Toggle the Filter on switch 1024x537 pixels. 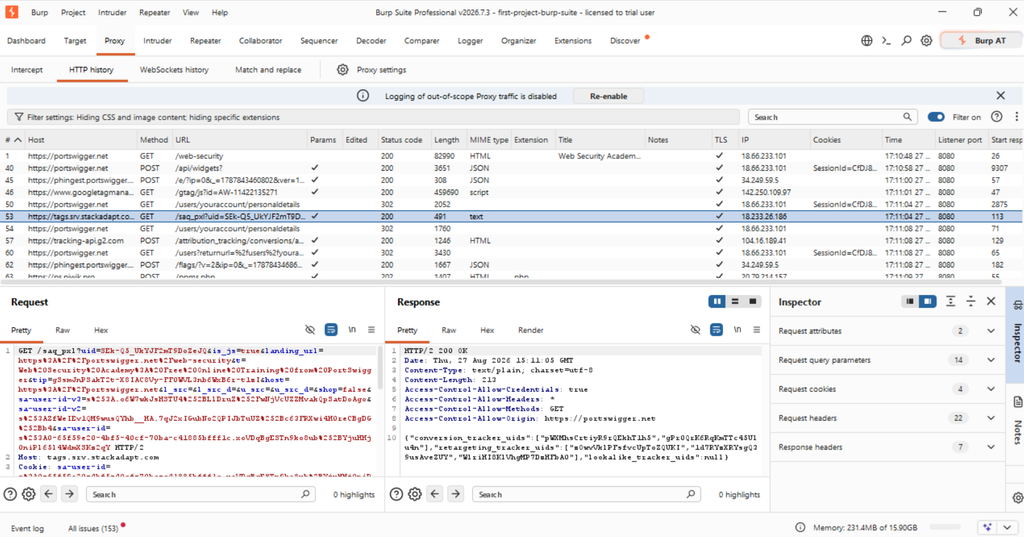936,117
